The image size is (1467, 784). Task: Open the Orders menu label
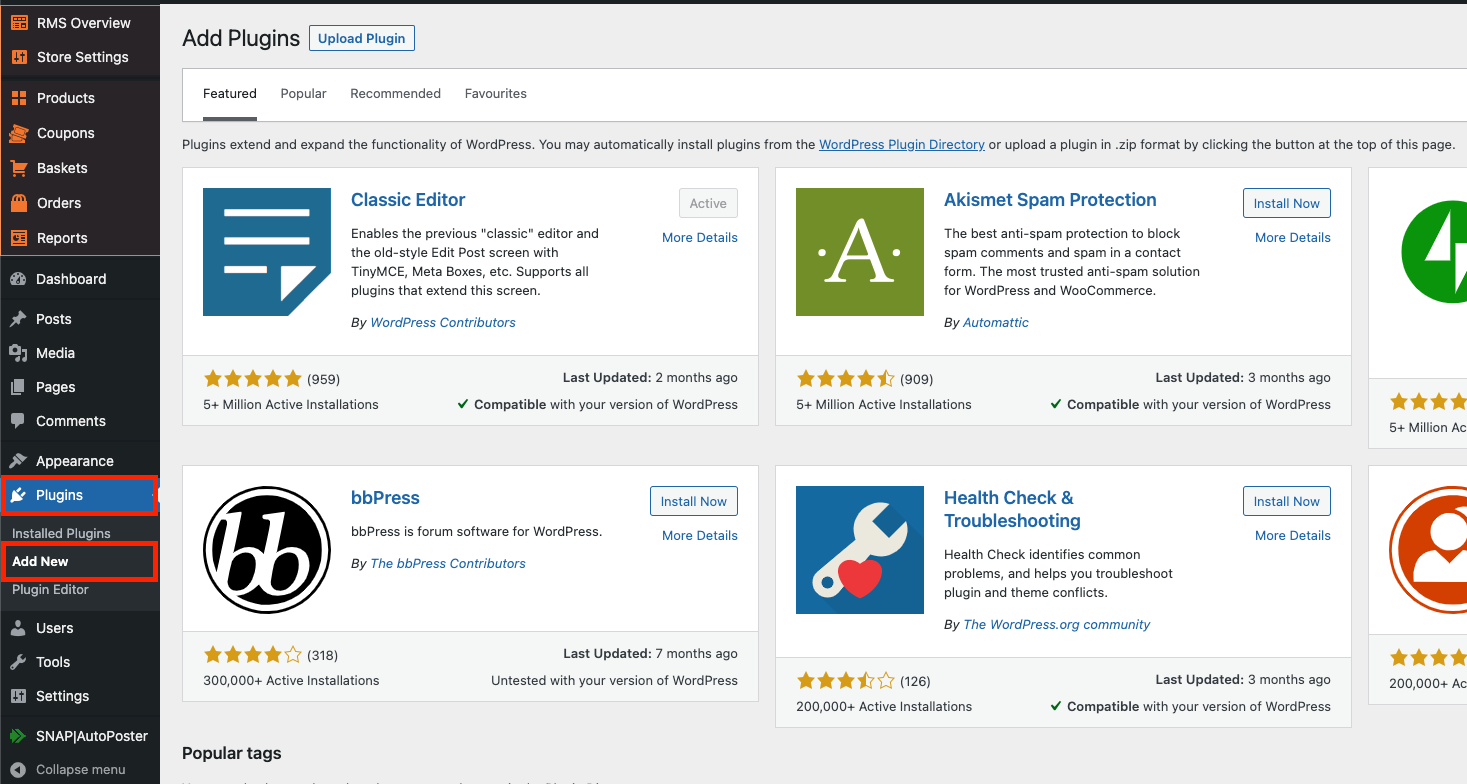(59, 203)
